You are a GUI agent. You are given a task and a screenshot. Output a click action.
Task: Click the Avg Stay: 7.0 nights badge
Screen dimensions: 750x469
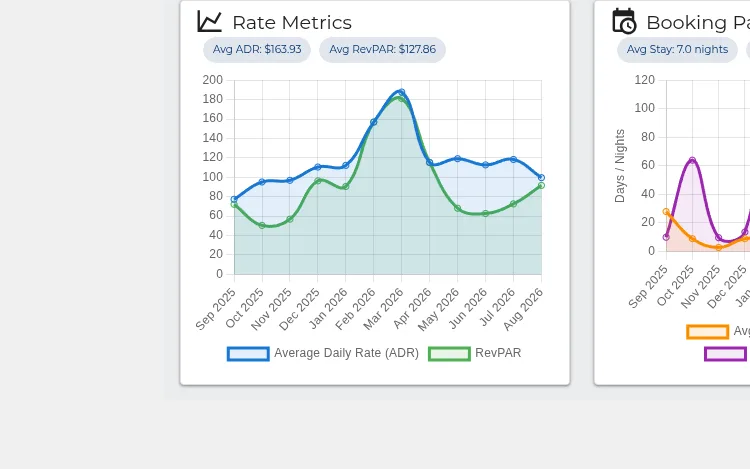point(677,50)
